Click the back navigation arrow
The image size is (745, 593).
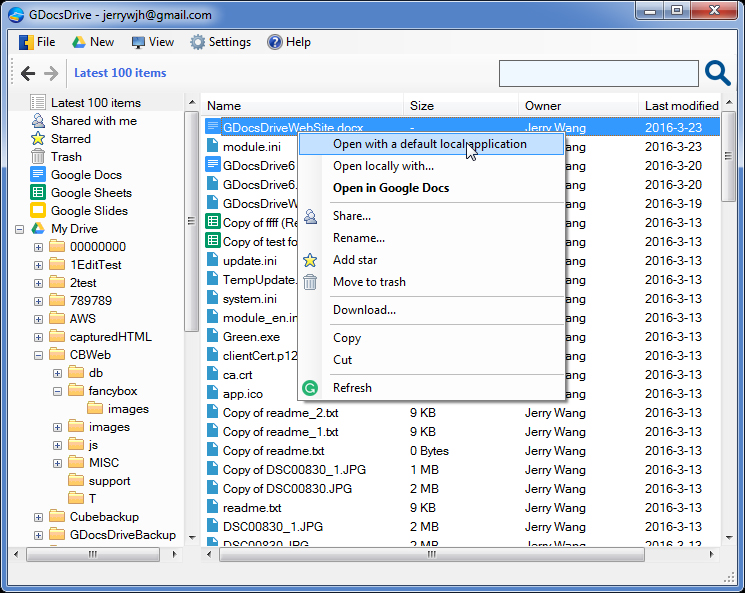coord(28,73)
